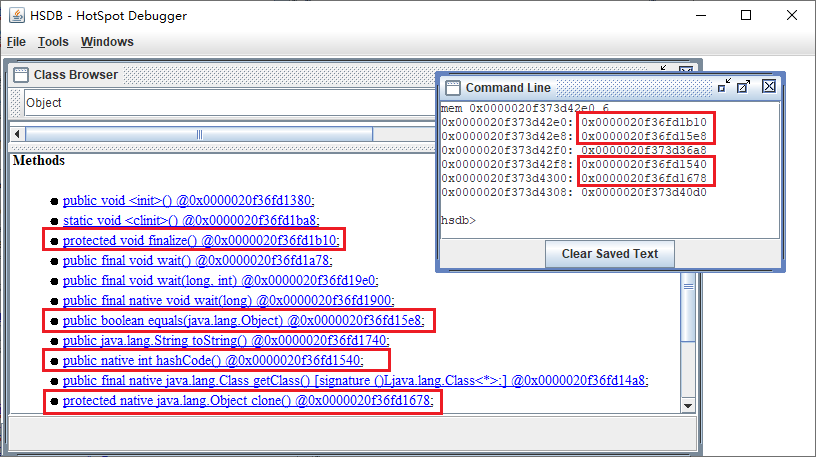
Task: Open the Windows menu
Action: click(107, 42)
